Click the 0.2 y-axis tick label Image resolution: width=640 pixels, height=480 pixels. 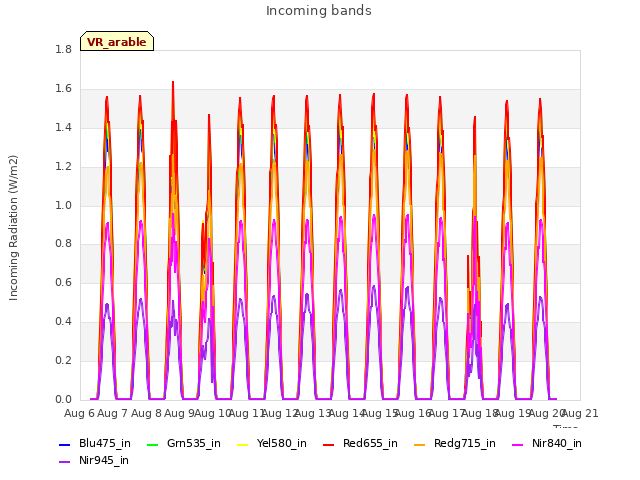[x=63, y=361]
